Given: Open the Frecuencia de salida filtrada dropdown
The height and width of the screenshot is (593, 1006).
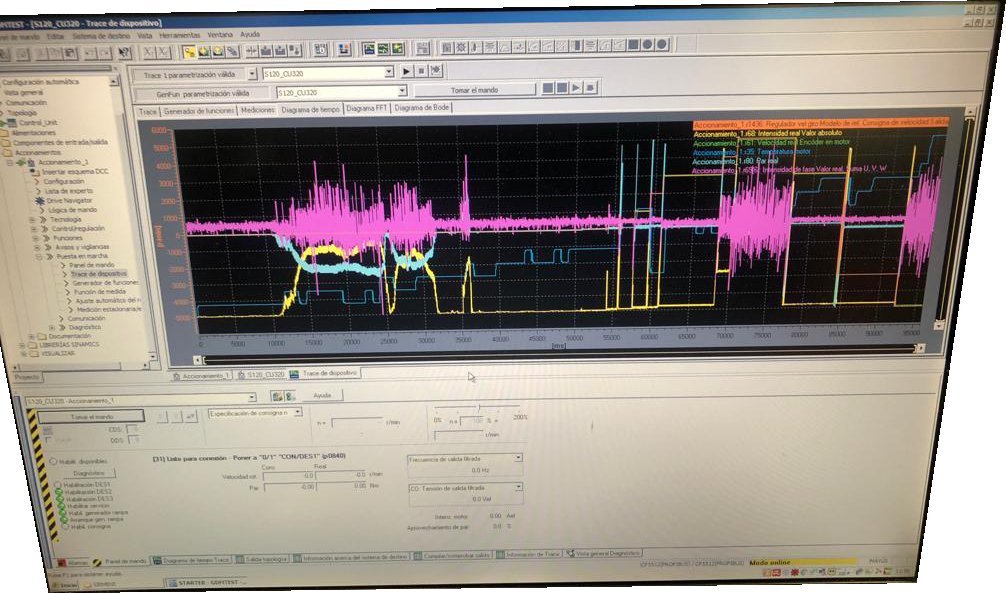Looking at the screenshot, I should (x=518, y=458).
